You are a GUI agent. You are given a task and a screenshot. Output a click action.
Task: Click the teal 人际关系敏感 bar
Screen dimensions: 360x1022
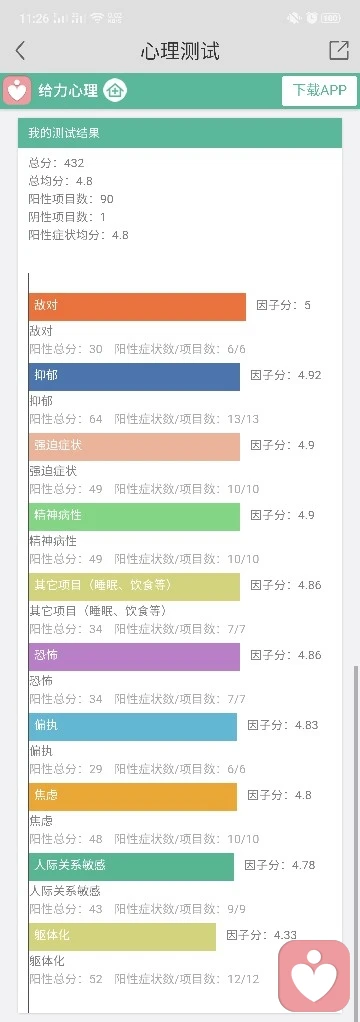tap(131, 866)
